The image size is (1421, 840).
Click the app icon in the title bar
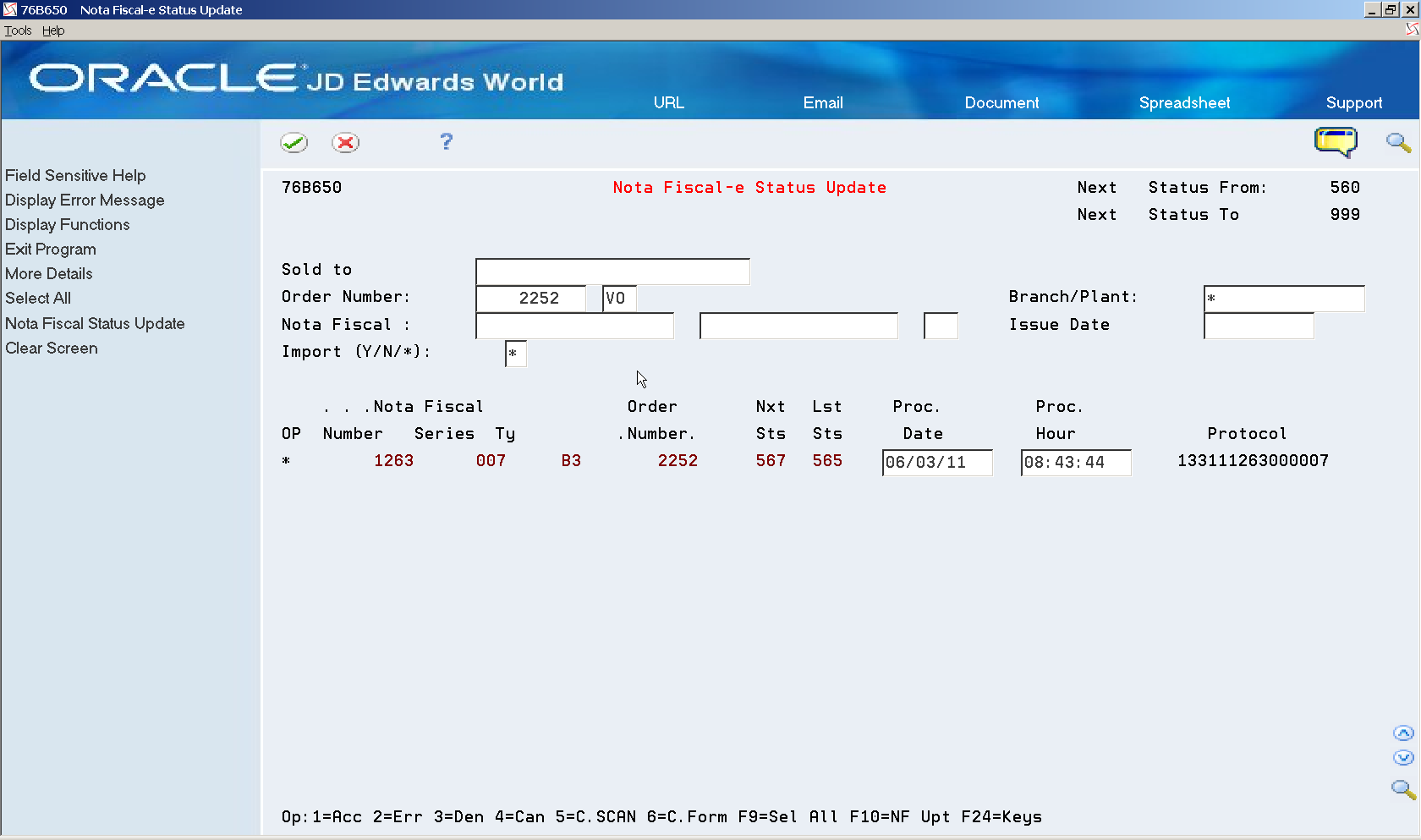coord(10,9)
